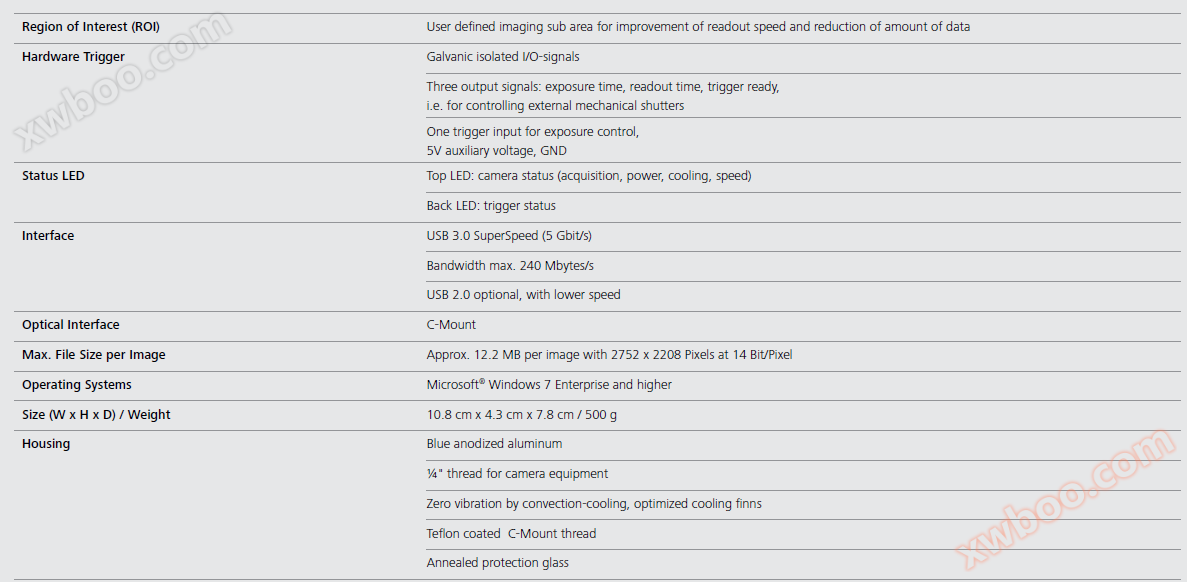Click the Hardware Trigger row heading
The image size is (1187, 582).
(x=73, y=57)
